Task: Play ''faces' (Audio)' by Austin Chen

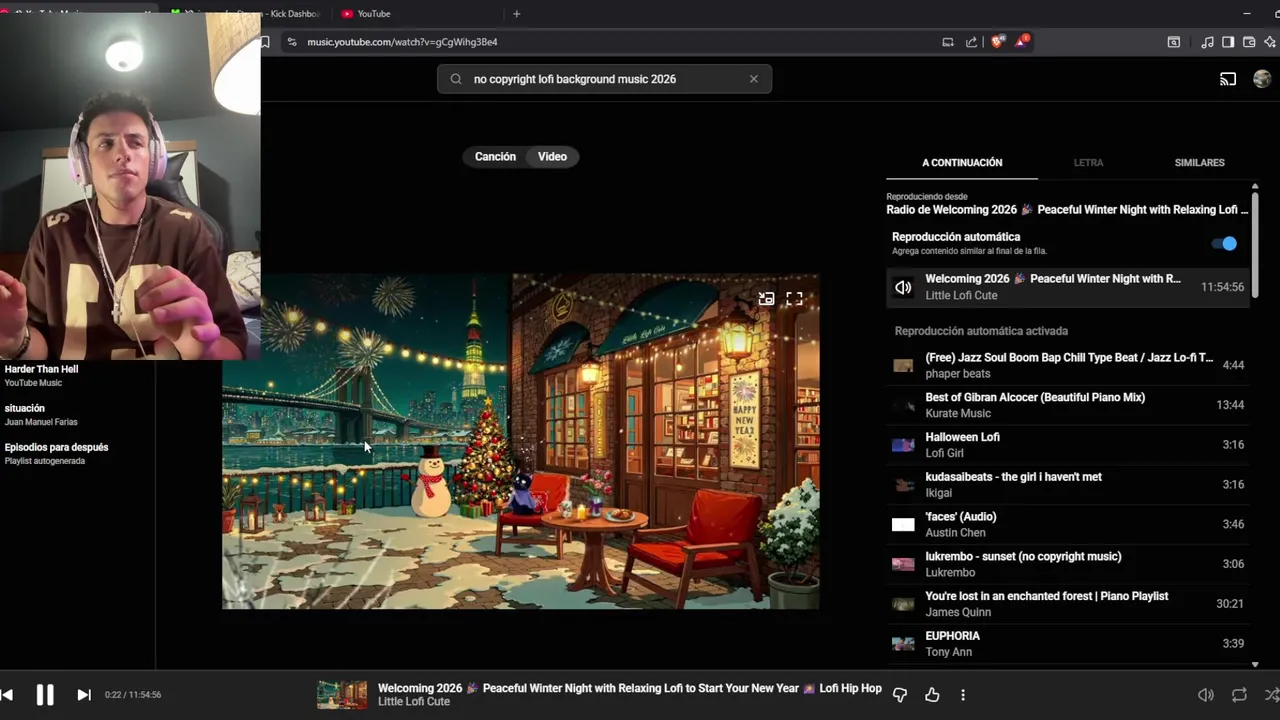Action: pyautogui.click(x=1067, y=525)
